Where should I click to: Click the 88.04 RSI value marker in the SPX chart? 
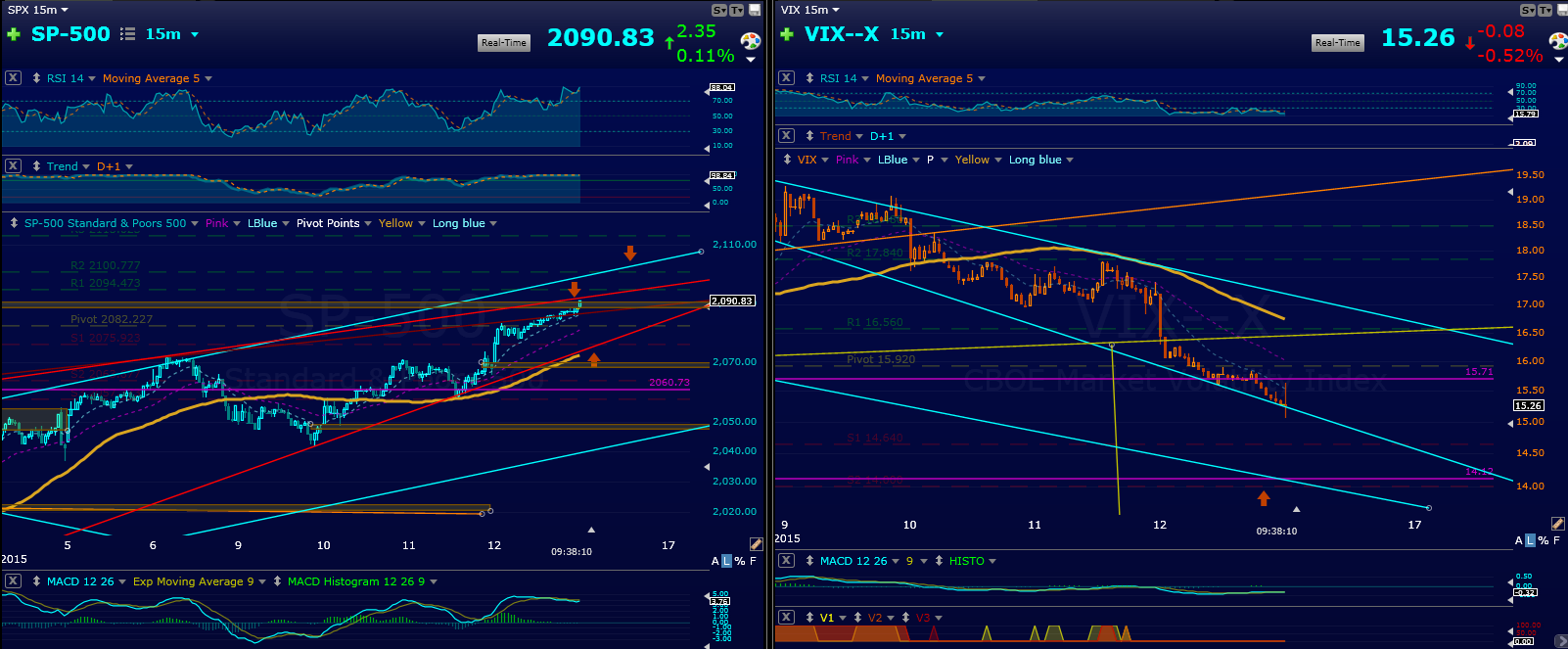[x=722, y=87]
